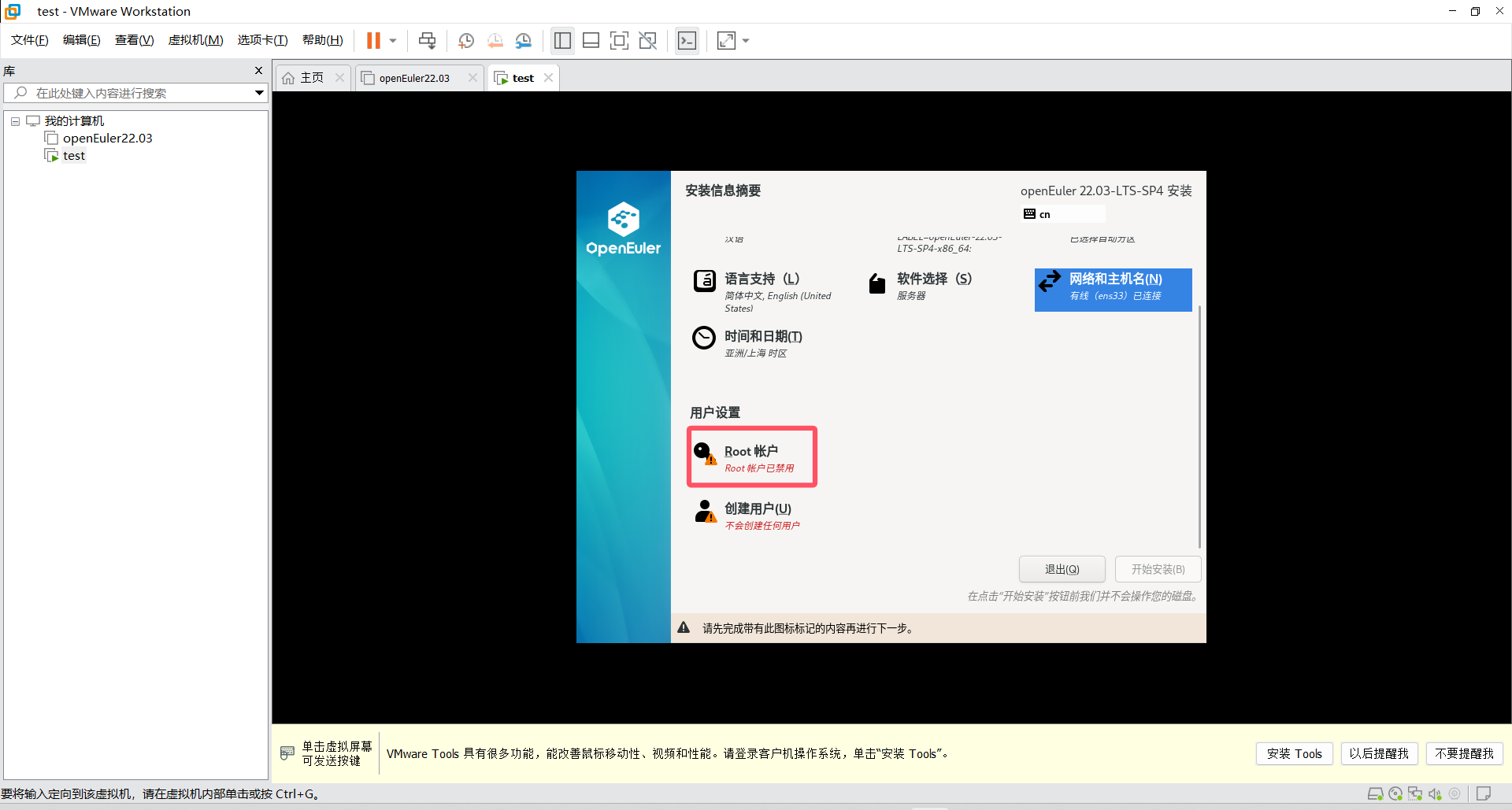This screenshot has height=810, width=1512.
Task: Take a snapshot of this virtual machine
Action: (466, 40)
